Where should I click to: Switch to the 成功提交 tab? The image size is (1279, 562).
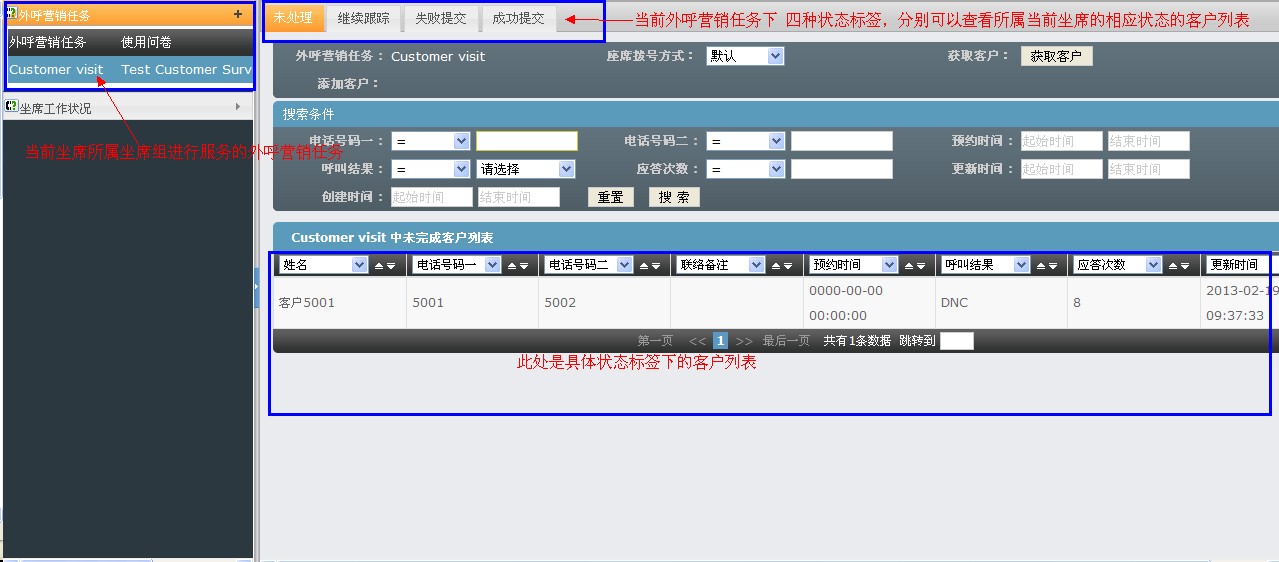[x=518, y=19]
